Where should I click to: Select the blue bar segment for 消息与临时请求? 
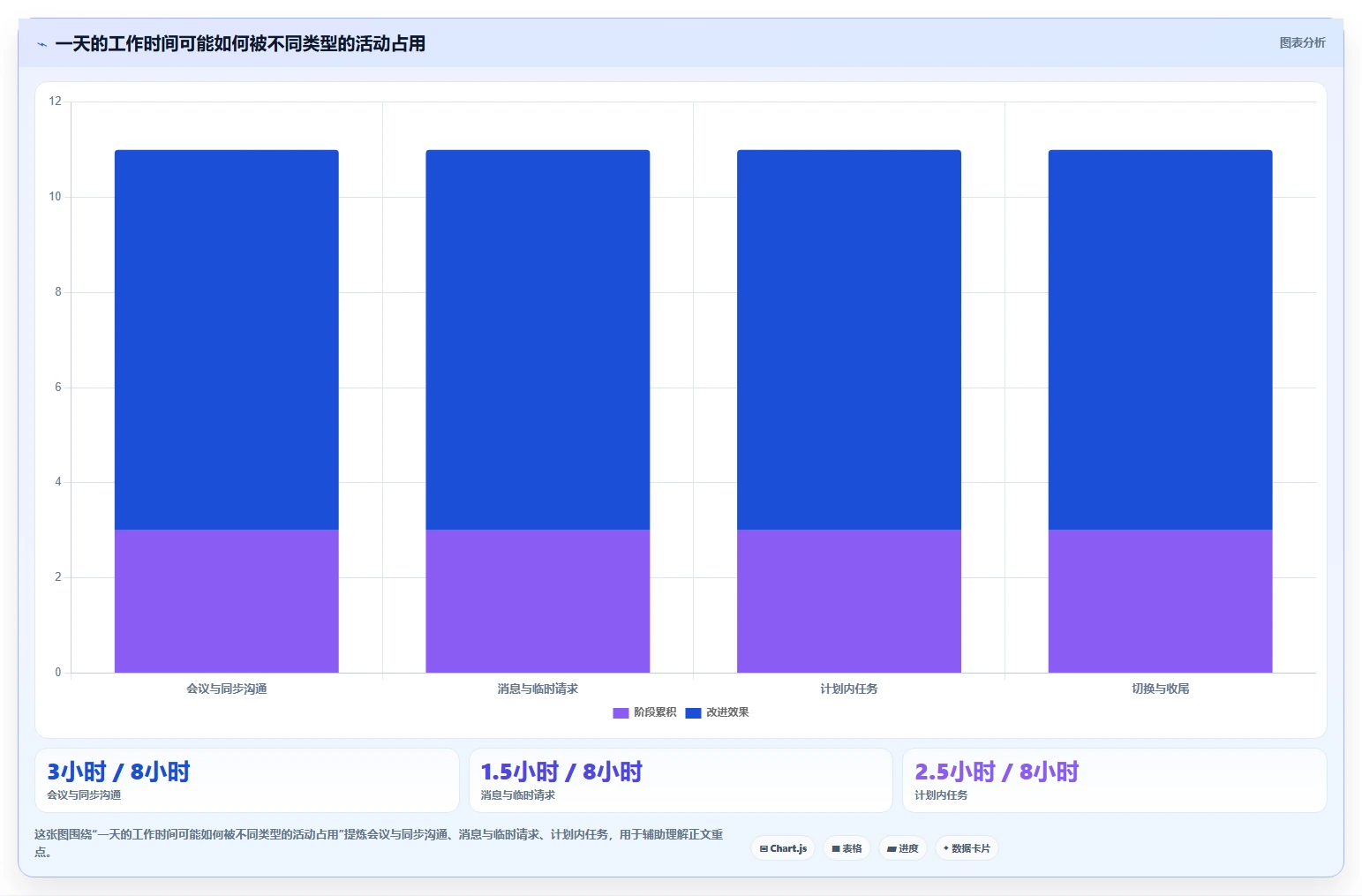click(538, 340)
